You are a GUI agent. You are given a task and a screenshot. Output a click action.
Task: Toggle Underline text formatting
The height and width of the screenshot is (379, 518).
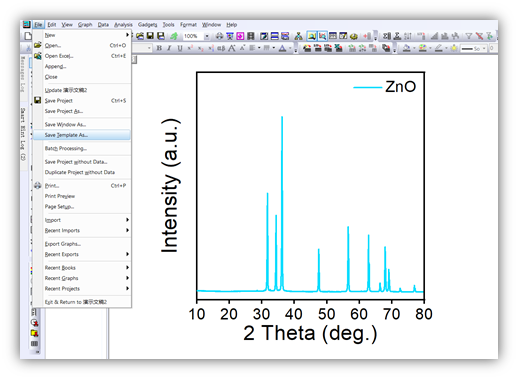180,48
